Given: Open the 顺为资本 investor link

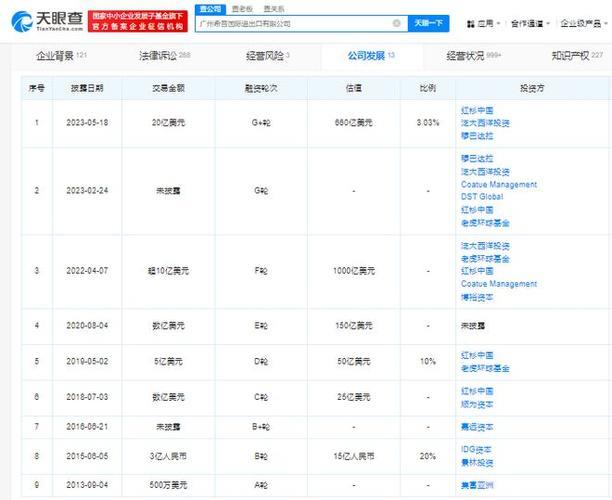Looking at the screenshot, I should point(477,404).
